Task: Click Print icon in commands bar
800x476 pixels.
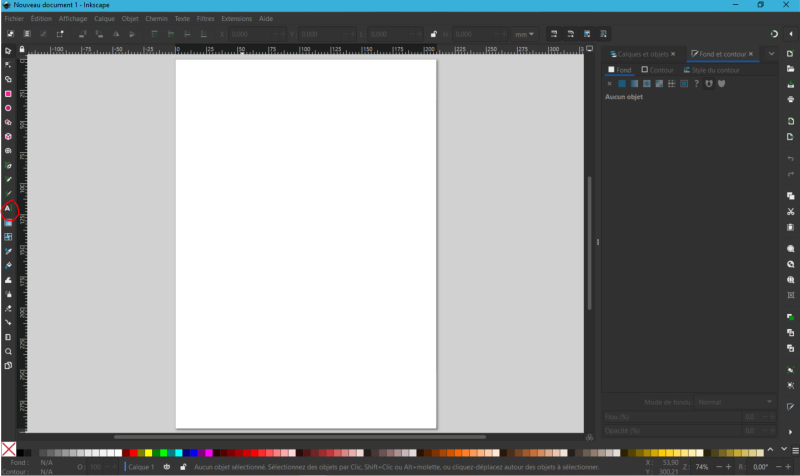Action: [790, 99]
